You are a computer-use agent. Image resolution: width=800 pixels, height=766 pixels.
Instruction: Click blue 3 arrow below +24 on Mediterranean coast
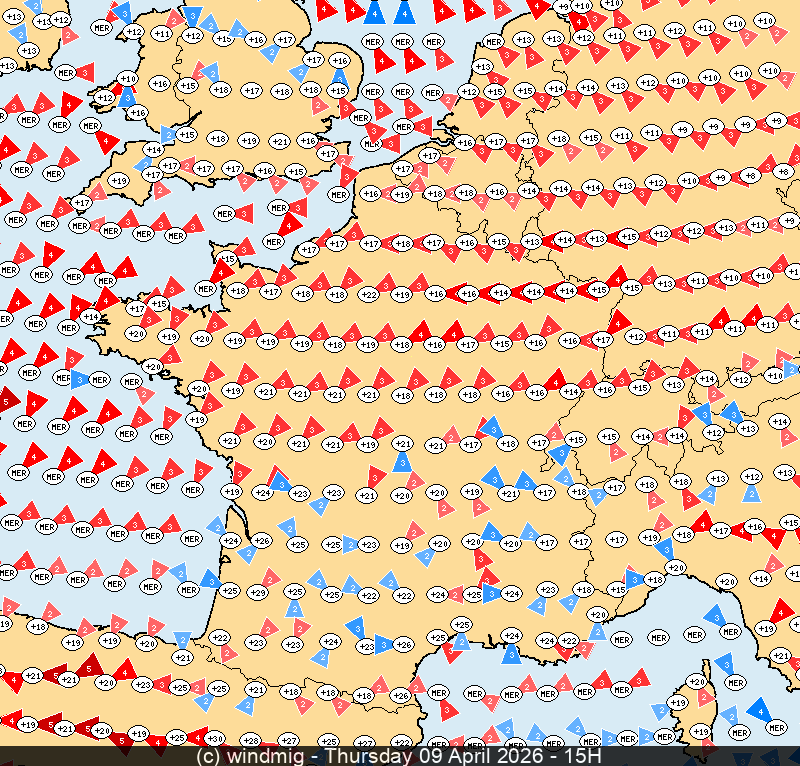click(x=510, y=655)
